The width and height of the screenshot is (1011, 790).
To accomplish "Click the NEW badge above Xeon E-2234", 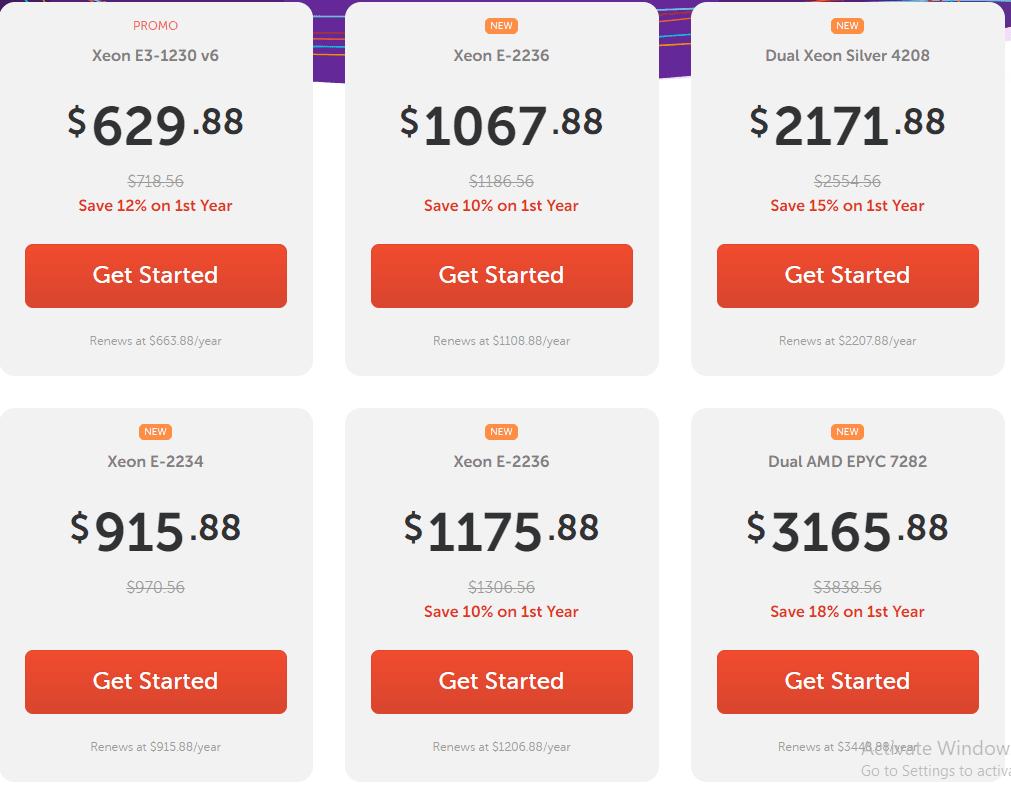I will coord(155,431).
